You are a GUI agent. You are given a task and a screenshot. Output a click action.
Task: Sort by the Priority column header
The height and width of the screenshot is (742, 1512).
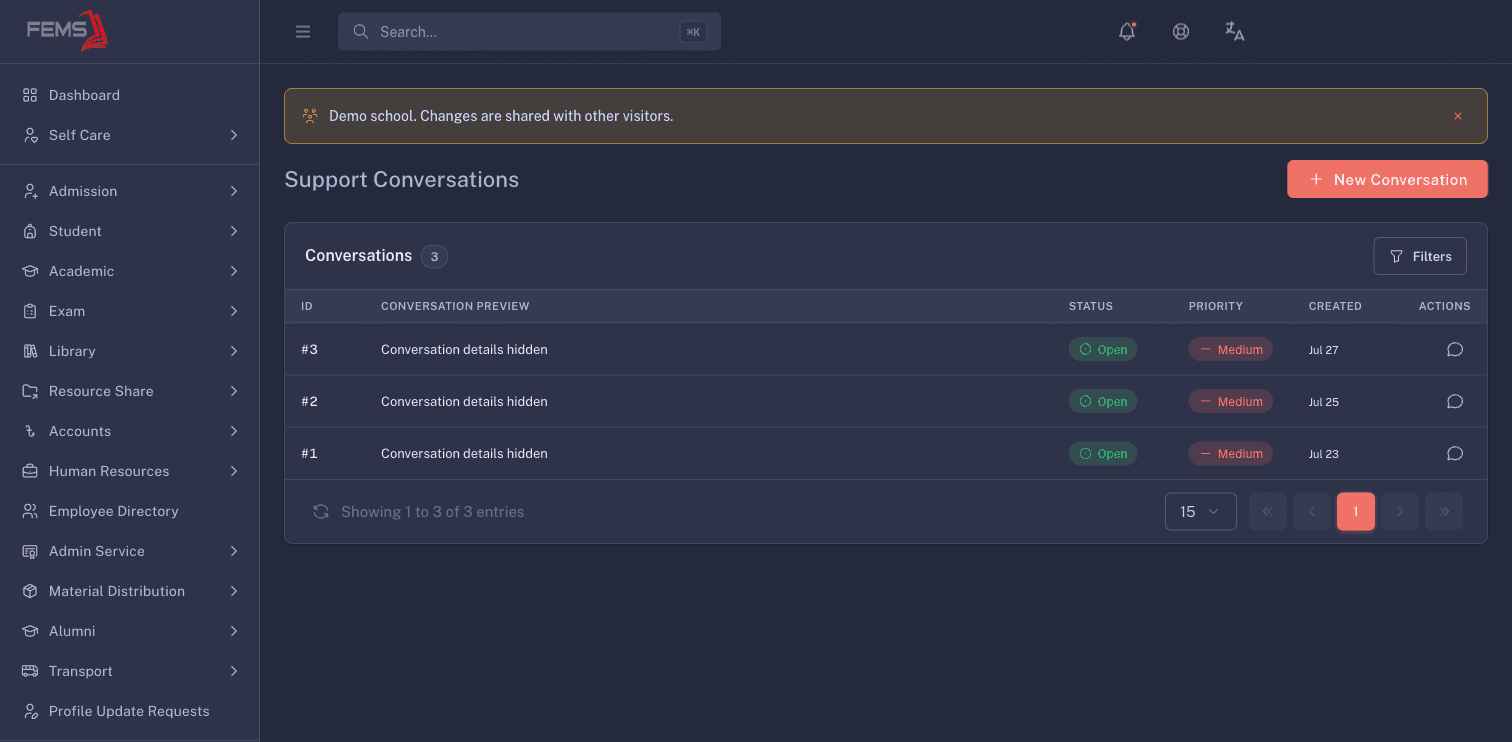[1216, 306]
